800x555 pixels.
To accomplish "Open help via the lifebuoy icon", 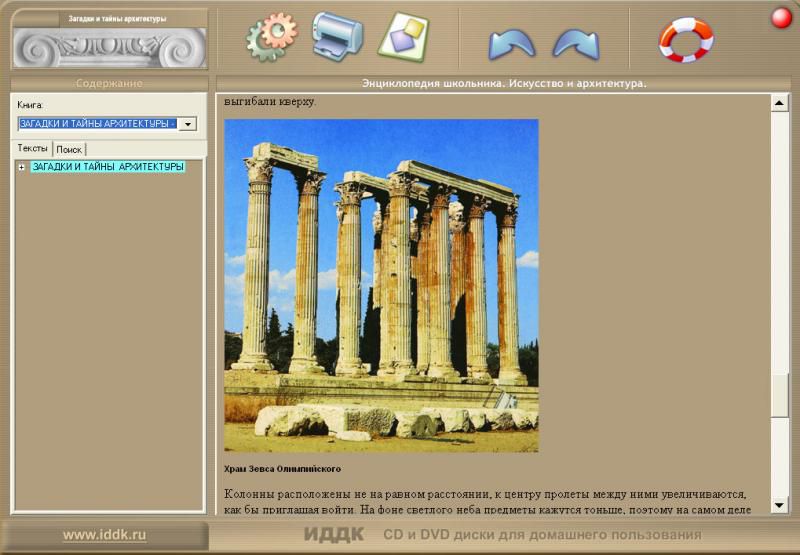I will pos(685,39).
